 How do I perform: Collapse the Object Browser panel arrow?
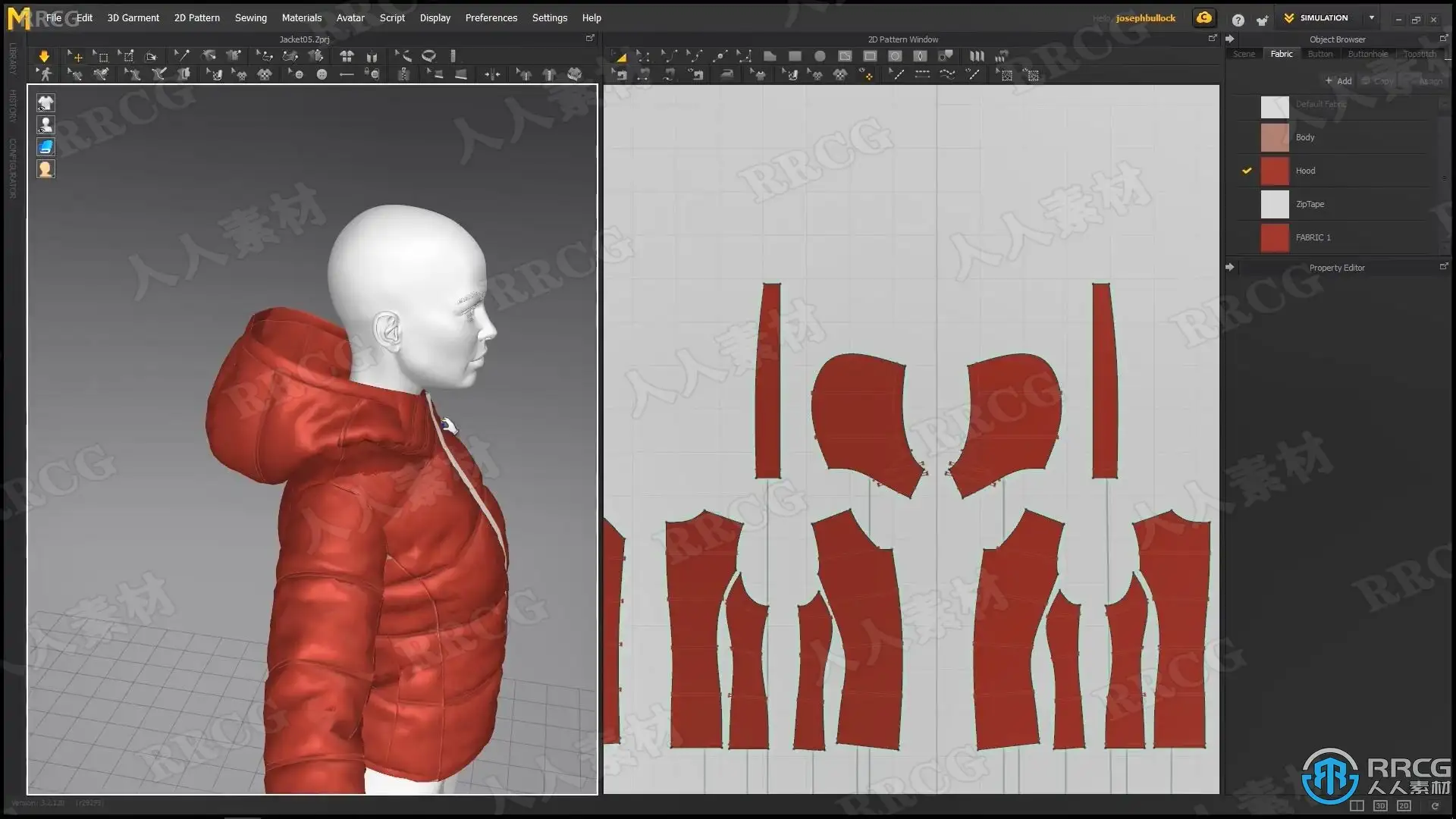click(x=1230, y=39)
